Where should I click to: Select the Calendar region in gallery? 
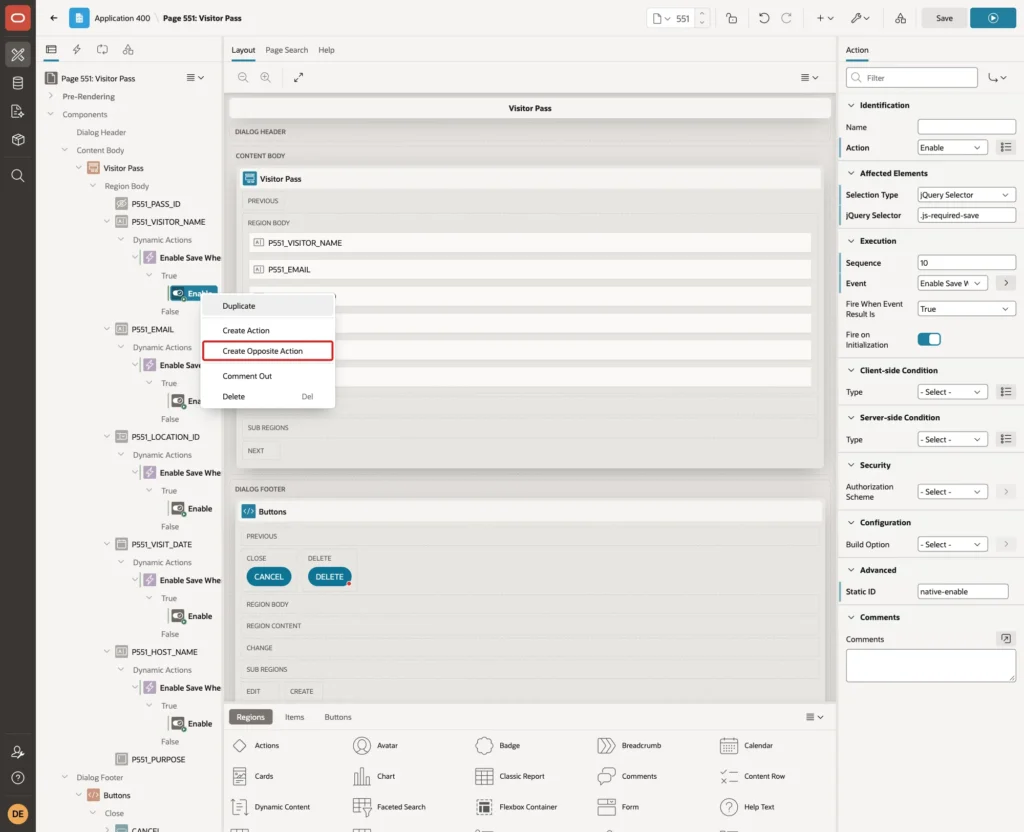click(x=746, y=745)
